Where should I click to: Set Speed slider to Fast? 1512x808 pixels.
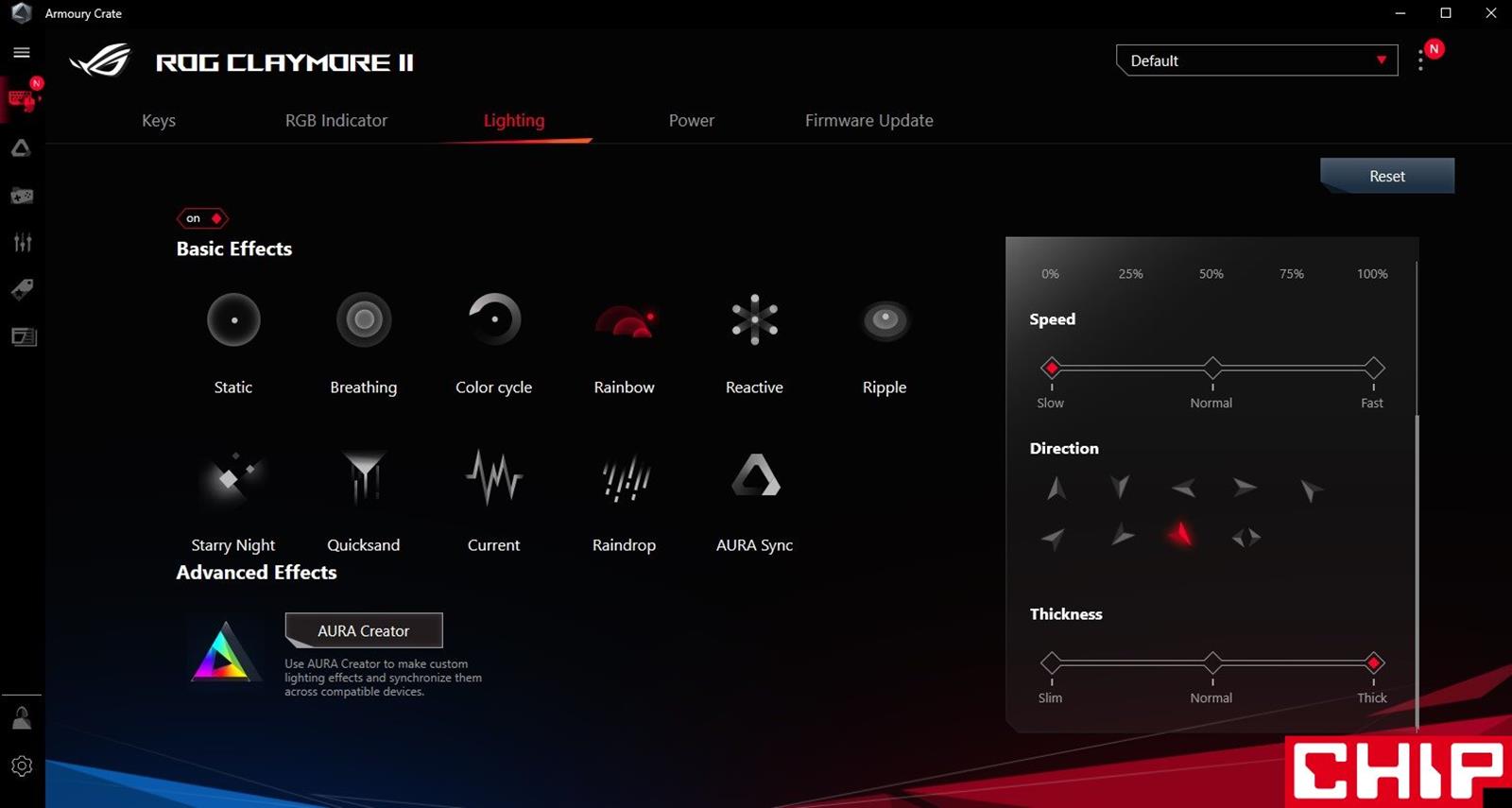click(1374, 368)
